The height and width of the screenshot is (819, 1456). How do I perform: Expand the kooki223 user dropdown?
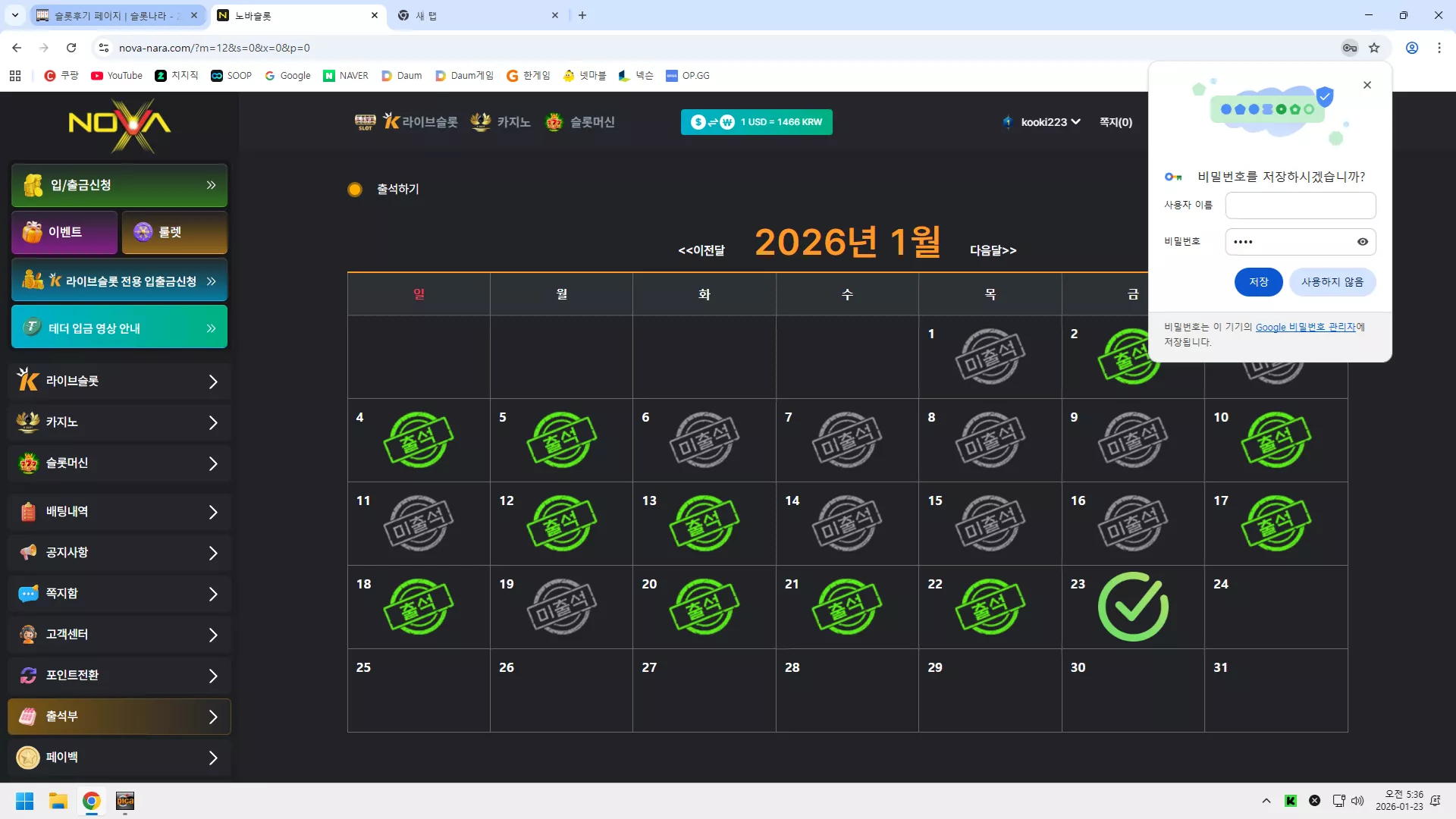(x=1050, y=122)
